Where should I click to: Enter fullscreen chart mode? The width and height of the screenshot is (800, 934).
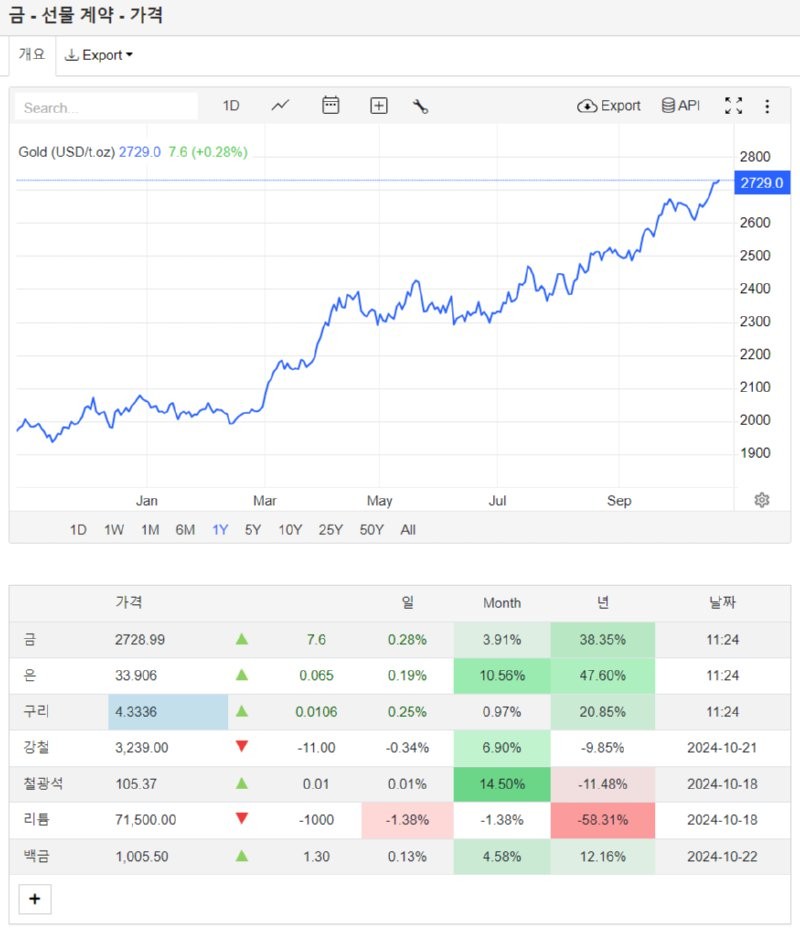[733, 106]
